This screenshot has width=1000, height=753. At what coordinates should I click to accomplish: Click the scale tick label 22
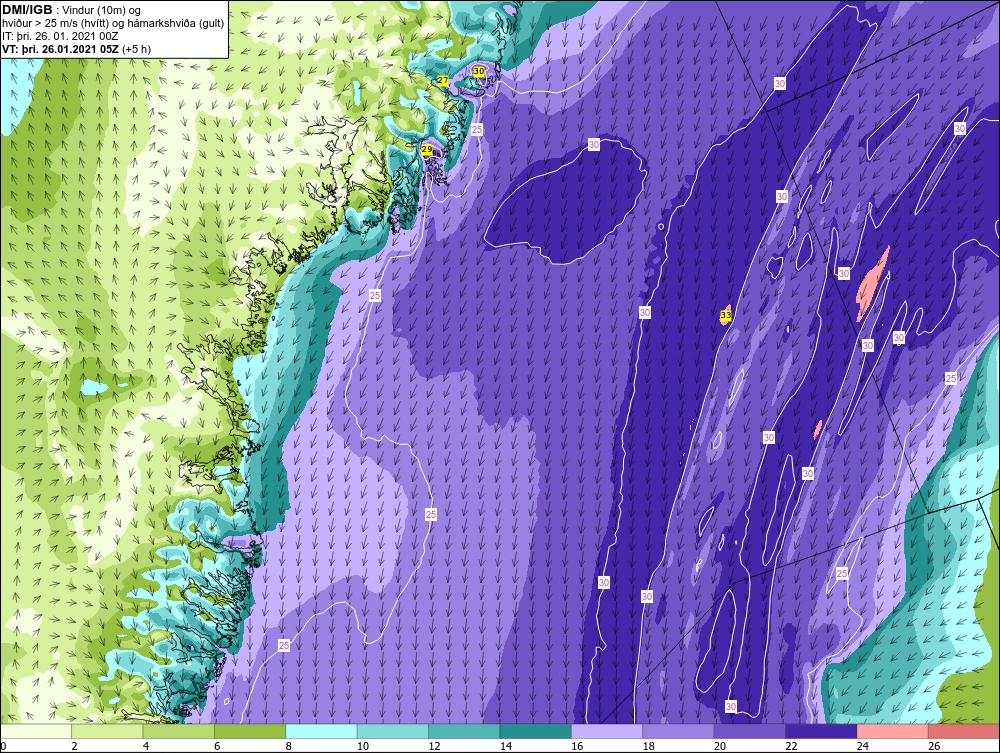[x=791, y=746]
